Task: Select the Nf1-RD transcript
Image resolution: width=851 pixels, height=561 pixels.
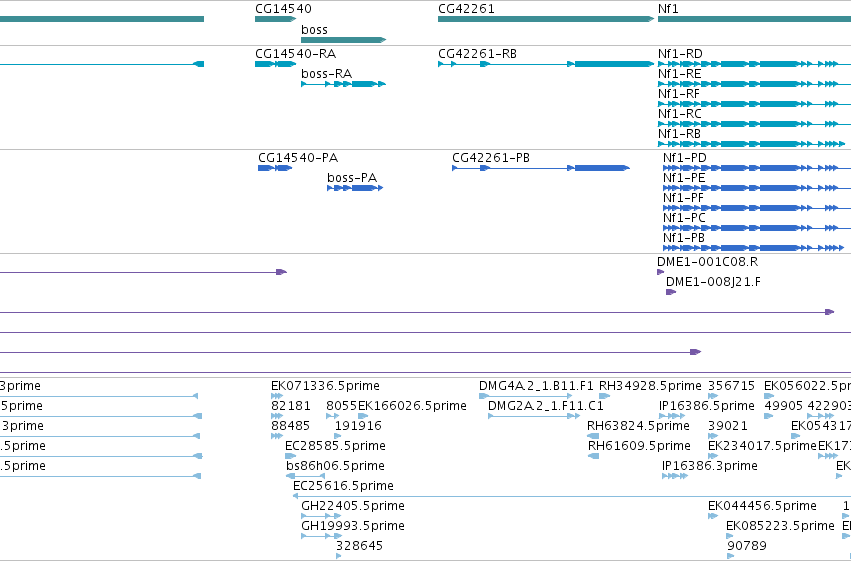Action: click(x=754, y=64)
